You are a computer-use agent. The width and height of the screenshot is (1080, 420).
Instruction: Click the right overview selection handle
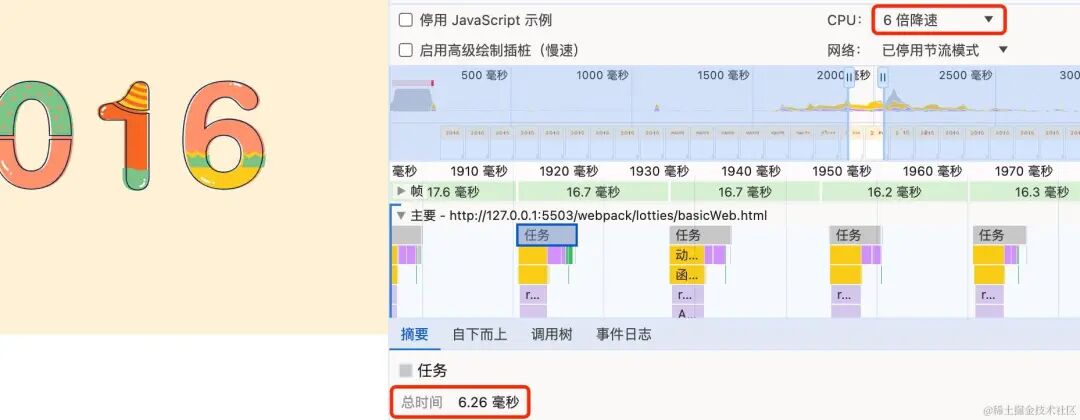click(882, 77)
